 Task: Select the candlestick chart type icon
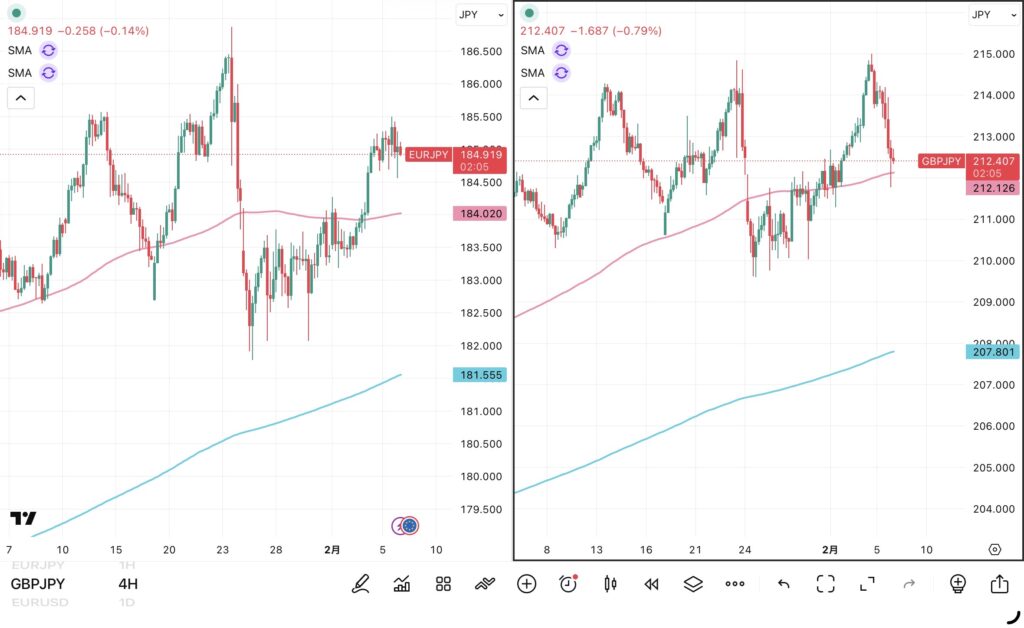coord(610,584)
